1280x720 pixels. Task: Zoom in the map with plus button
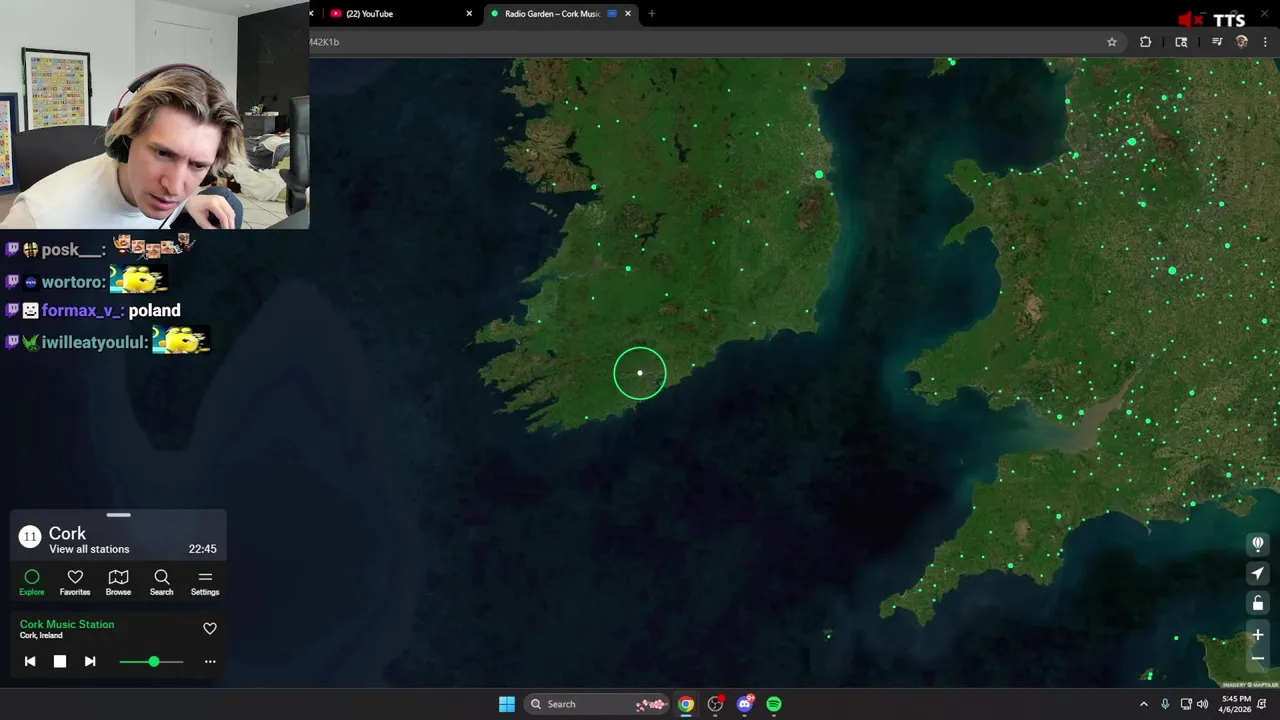click(x=1258, y=635)
